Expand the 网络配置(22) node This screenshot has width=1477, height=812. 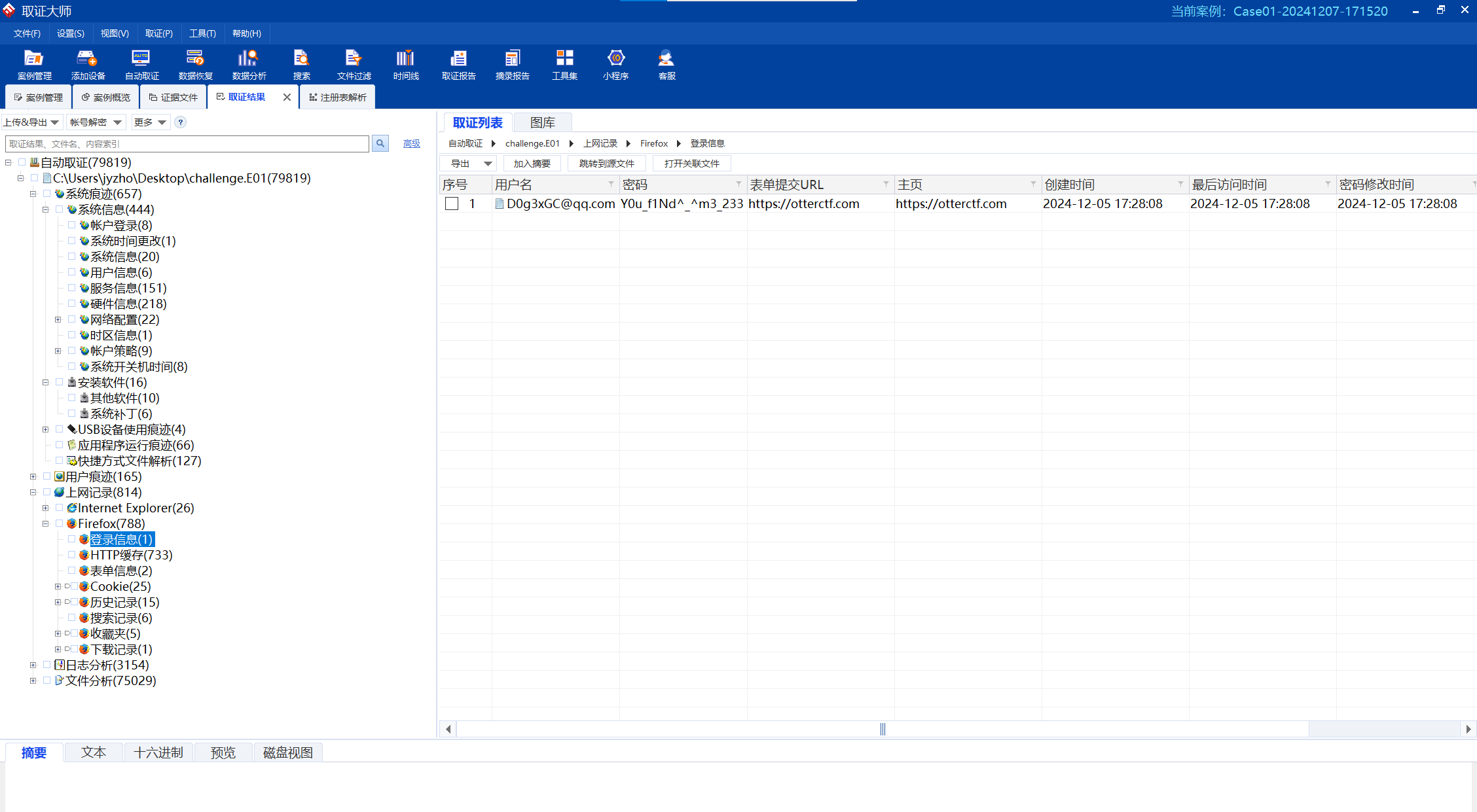58,319
